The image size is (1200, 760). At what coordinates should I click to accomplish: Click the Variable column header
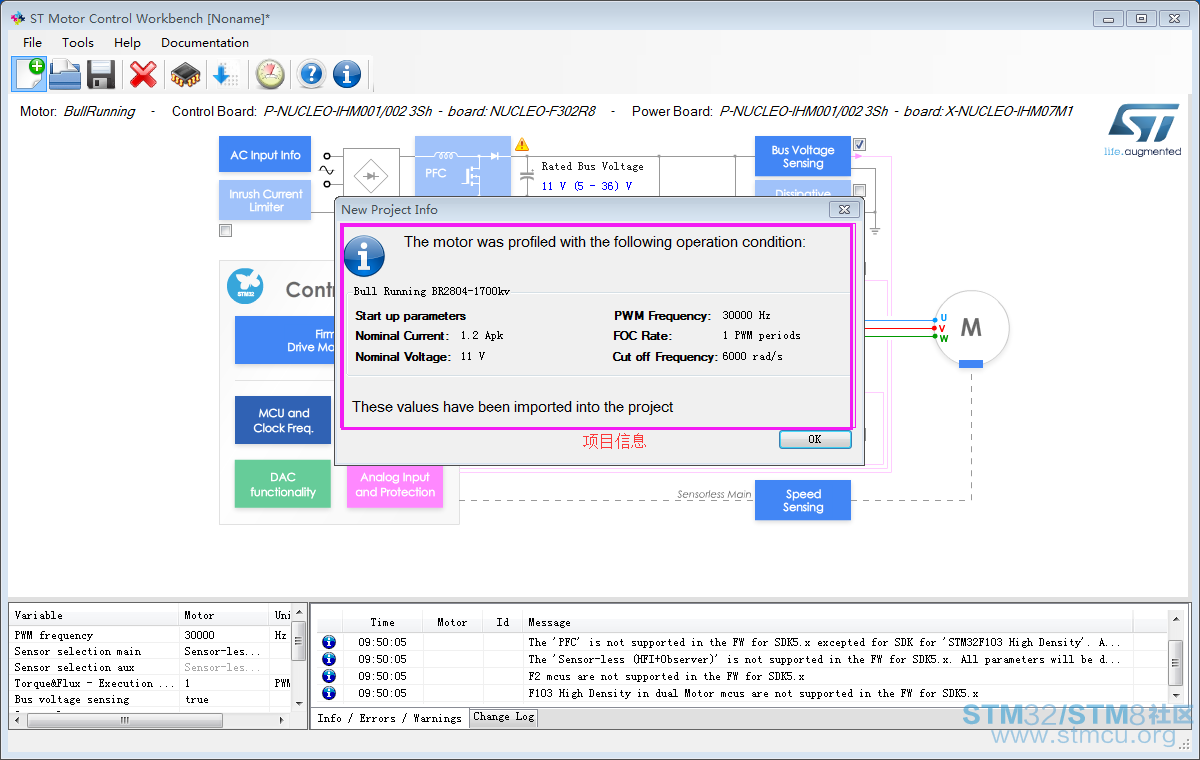coord(95,615)
